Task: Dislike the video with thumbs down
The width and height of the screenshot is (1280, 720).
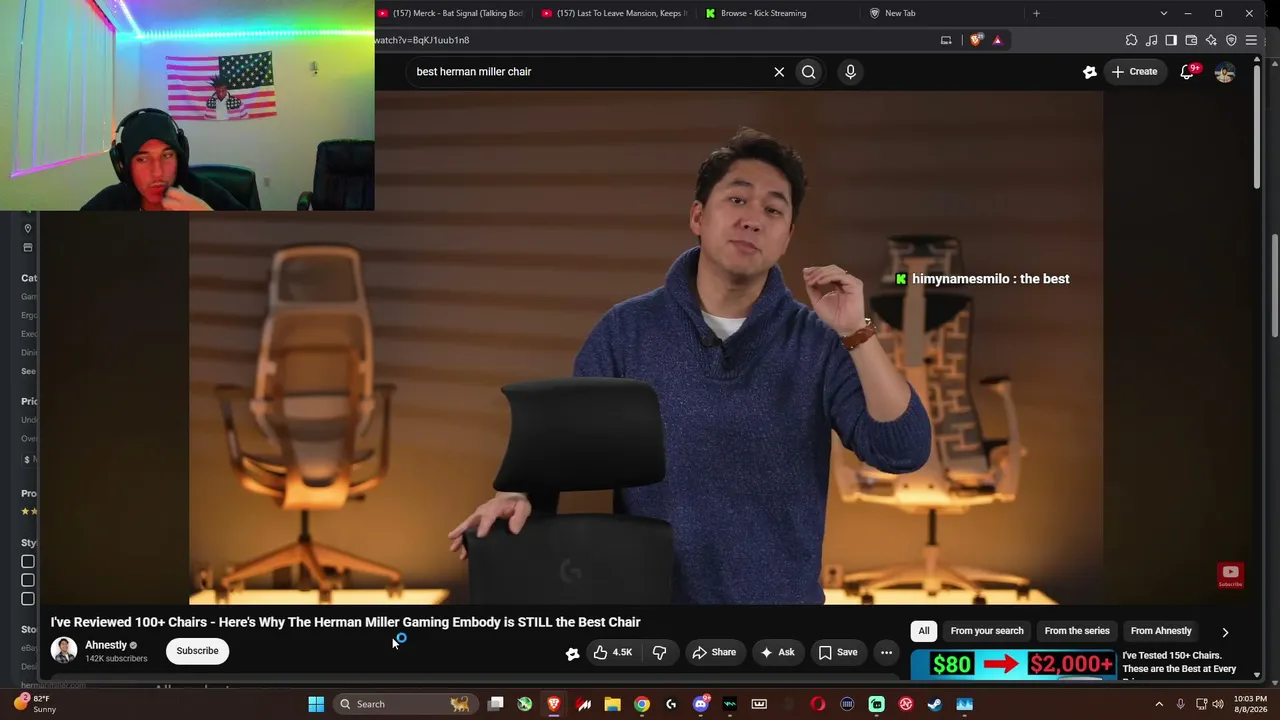Action: pos(659,652)
